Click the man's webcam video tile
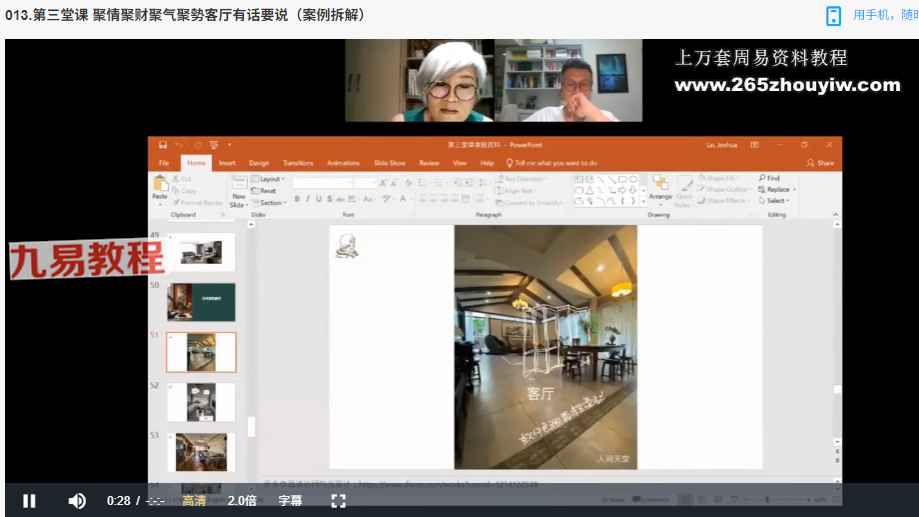The width and height of the screenshot is (919, 517). tap(569, 81)
